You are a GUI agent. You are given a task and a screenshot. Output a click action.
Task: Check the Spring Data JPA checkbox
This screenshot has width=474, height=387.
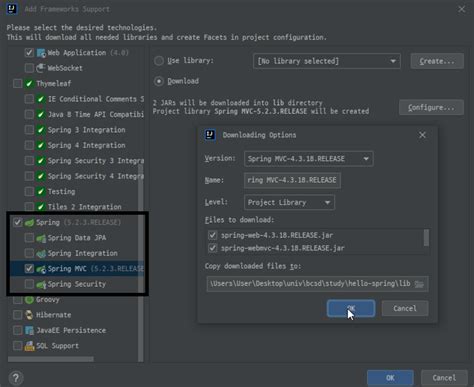tap(29, 238)
